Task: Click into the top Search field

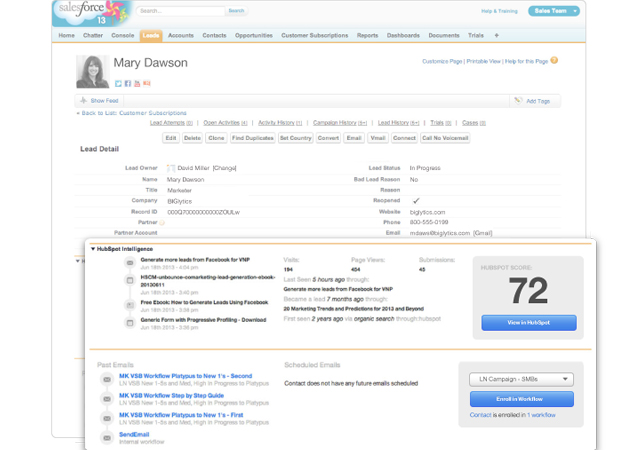Action: tap(180, 11)
